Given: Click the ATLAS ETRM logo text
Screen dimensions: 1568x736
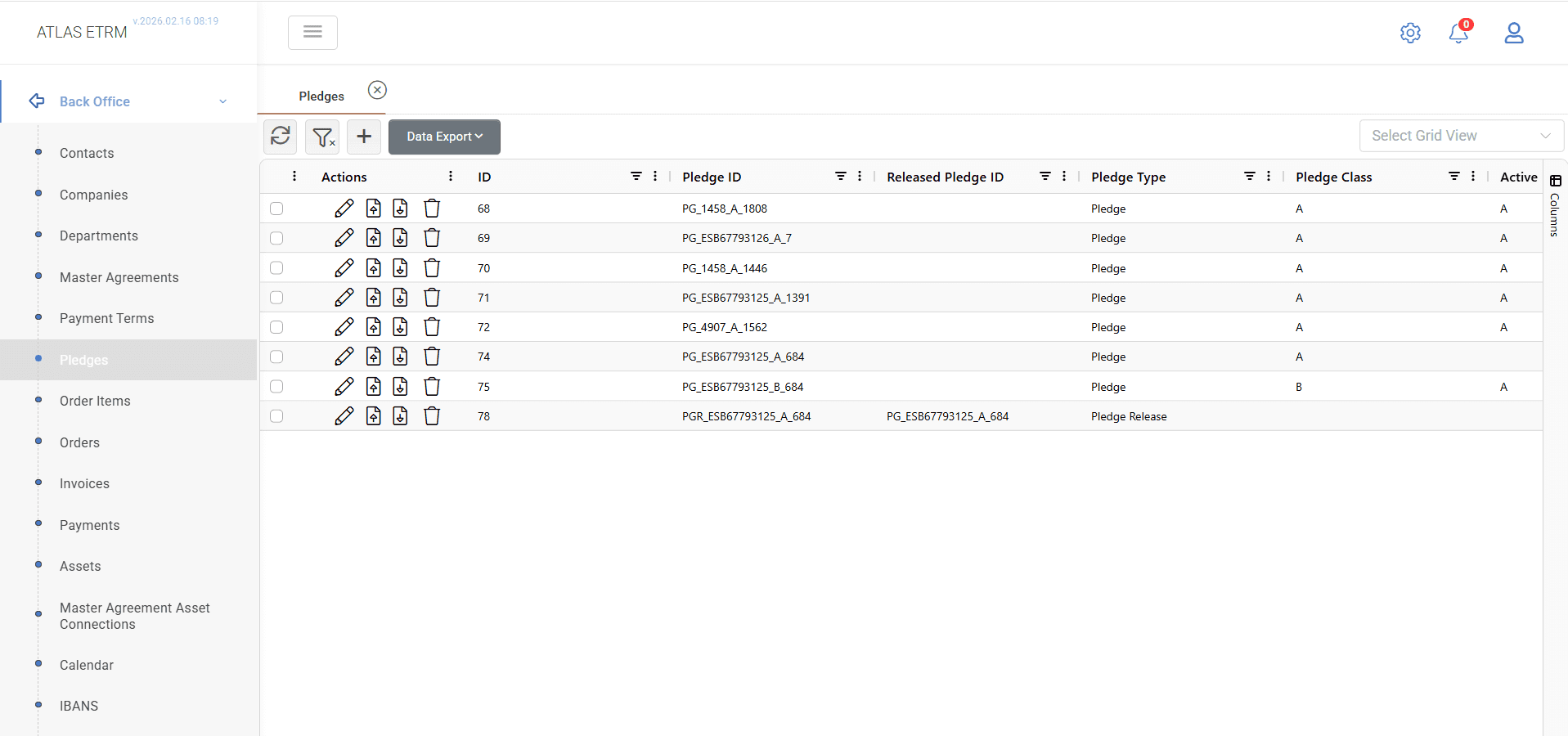Looking at the screenshot, I should [x=82, y=33].
